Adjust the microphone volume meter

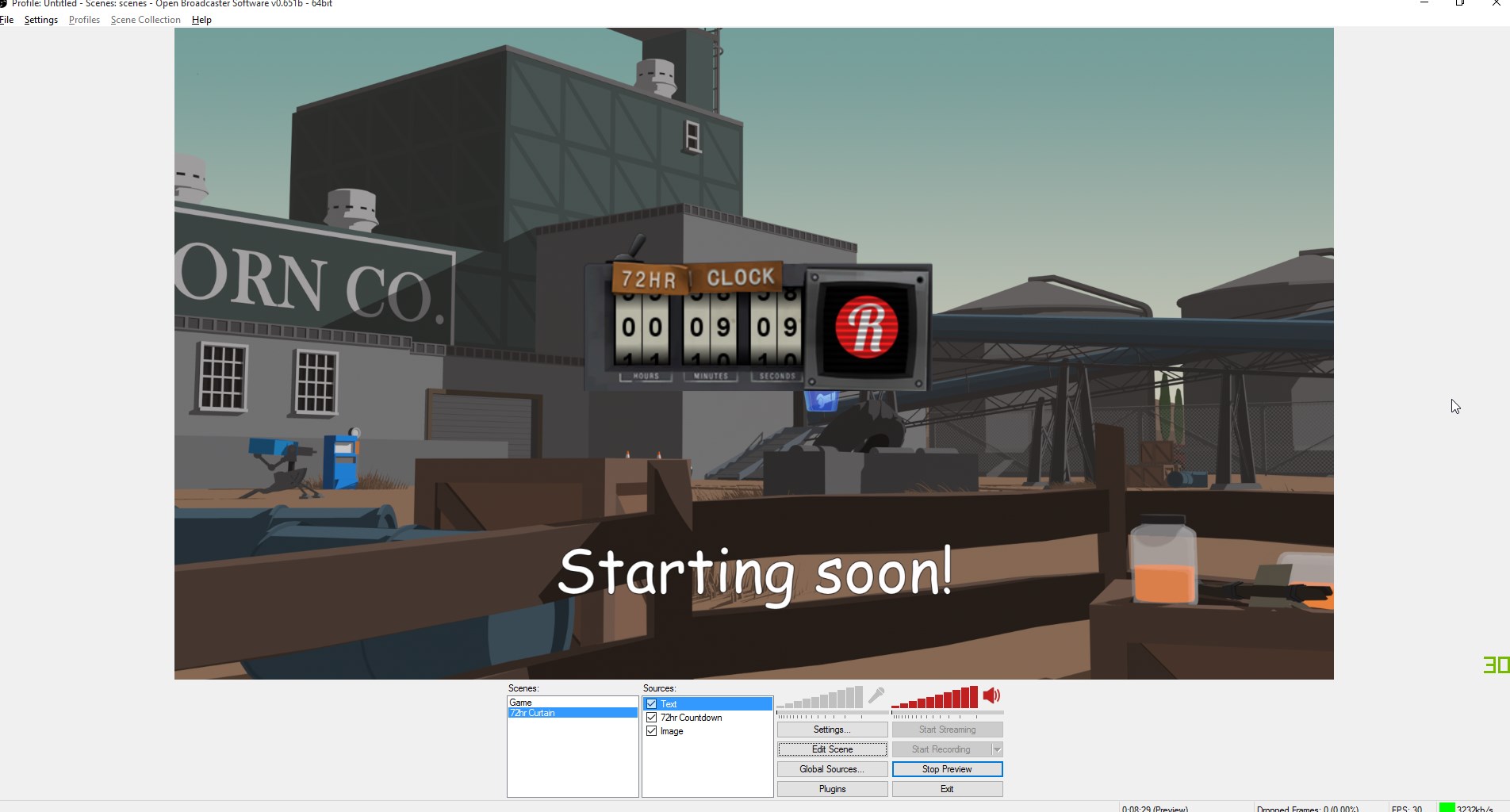coord(819,698)
